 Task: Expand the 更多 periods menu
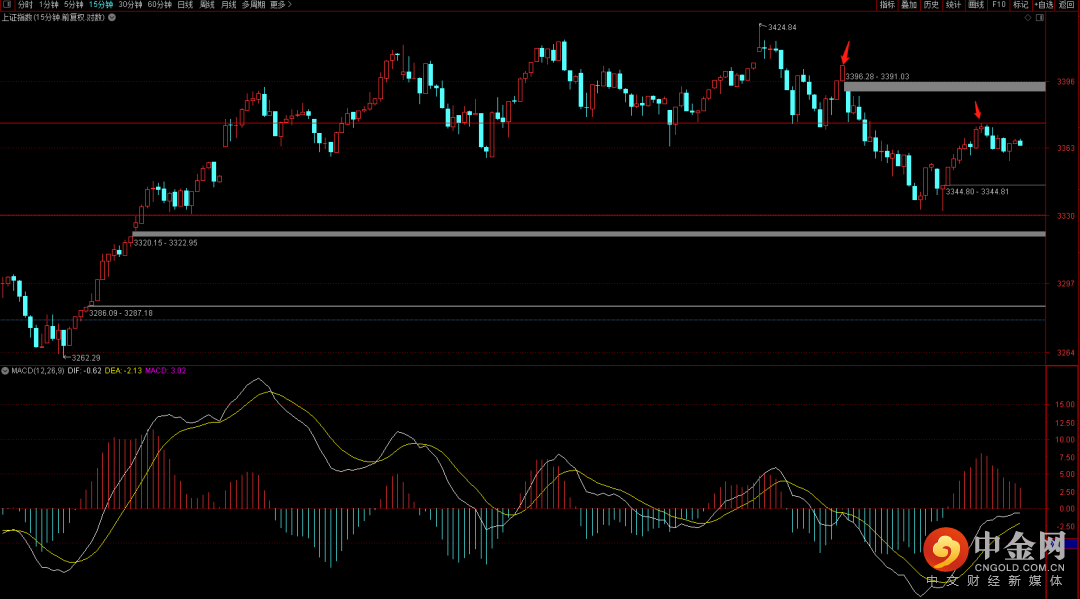(280, 5)
